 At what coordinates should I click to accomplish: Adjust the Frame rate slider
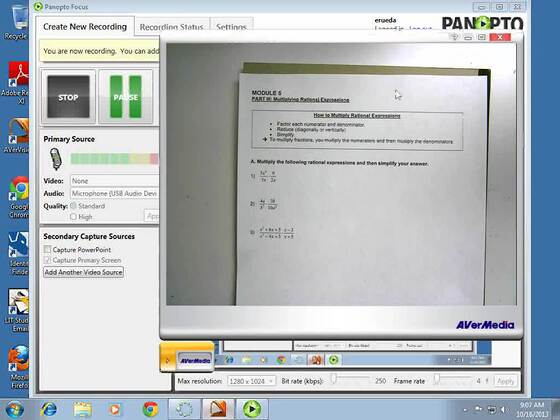[x=454, y=379]
